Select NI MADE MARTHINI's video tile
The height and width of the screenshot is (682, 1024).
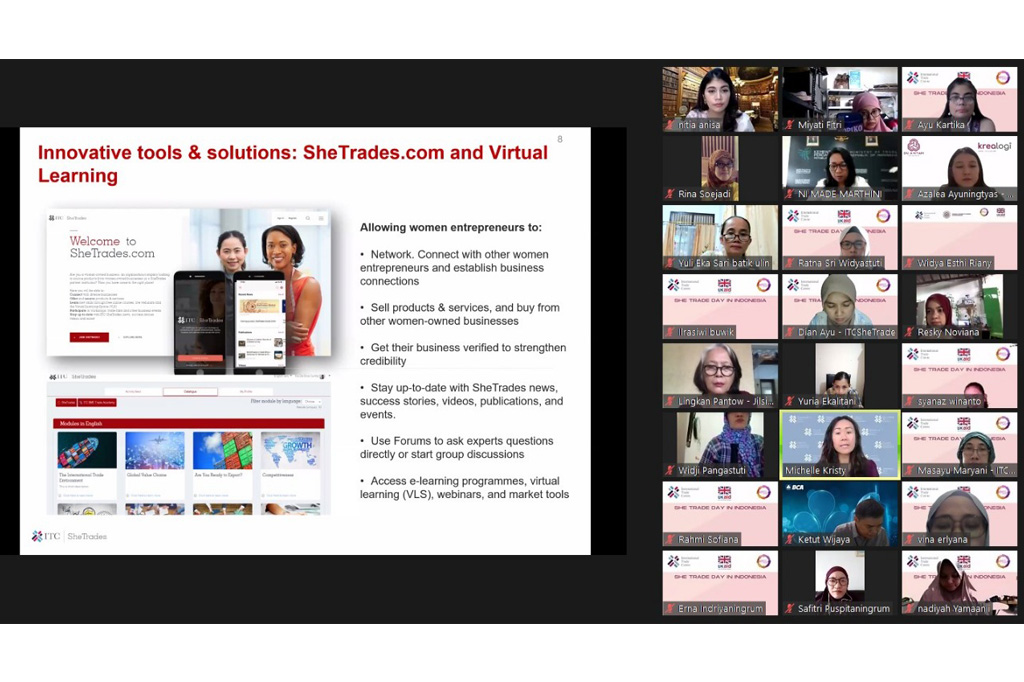coord(840,169)
